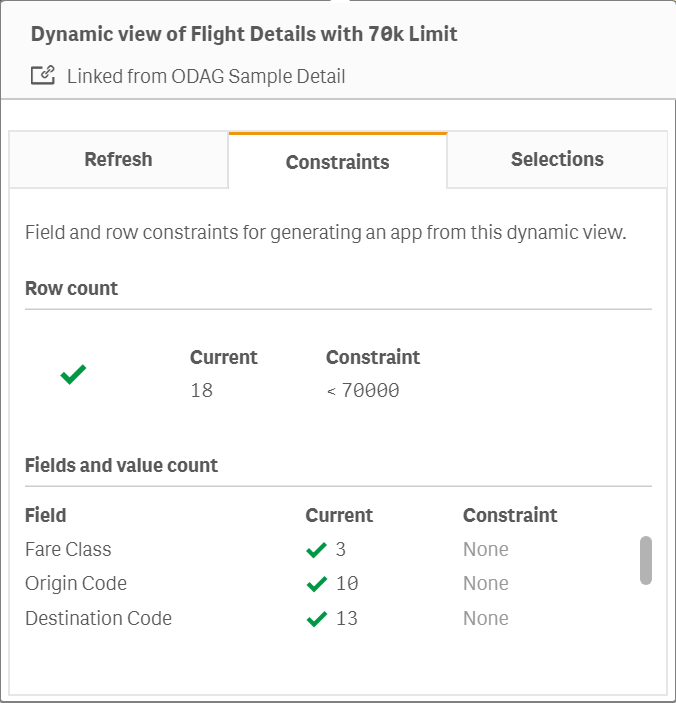Open the Selections tab
The height and width of the screenshot is (703, 676).
[x=557, y=159]
